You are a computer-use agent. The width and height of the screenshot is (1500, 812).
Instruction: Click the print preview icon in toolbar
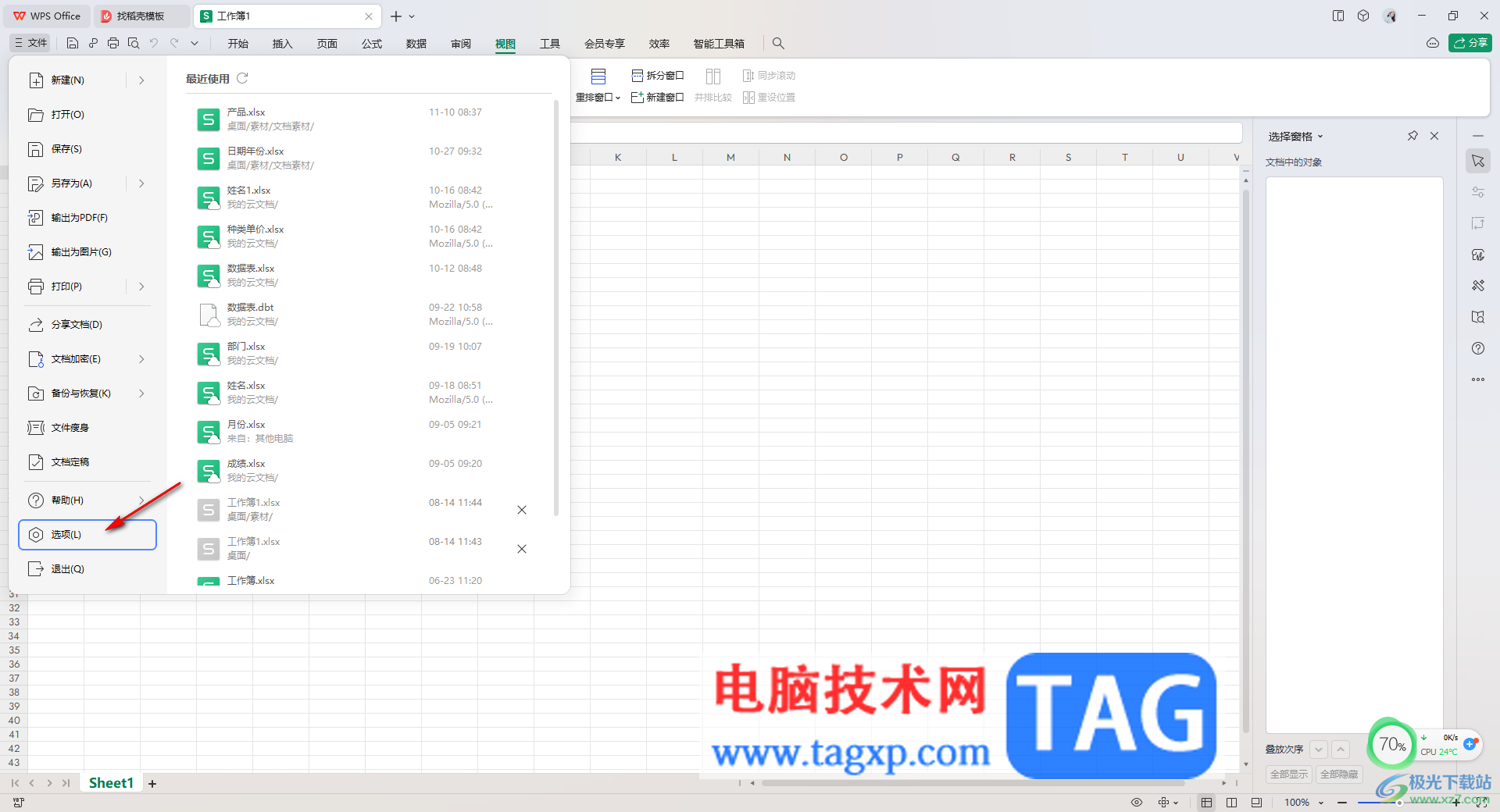[x=134, y=44]
